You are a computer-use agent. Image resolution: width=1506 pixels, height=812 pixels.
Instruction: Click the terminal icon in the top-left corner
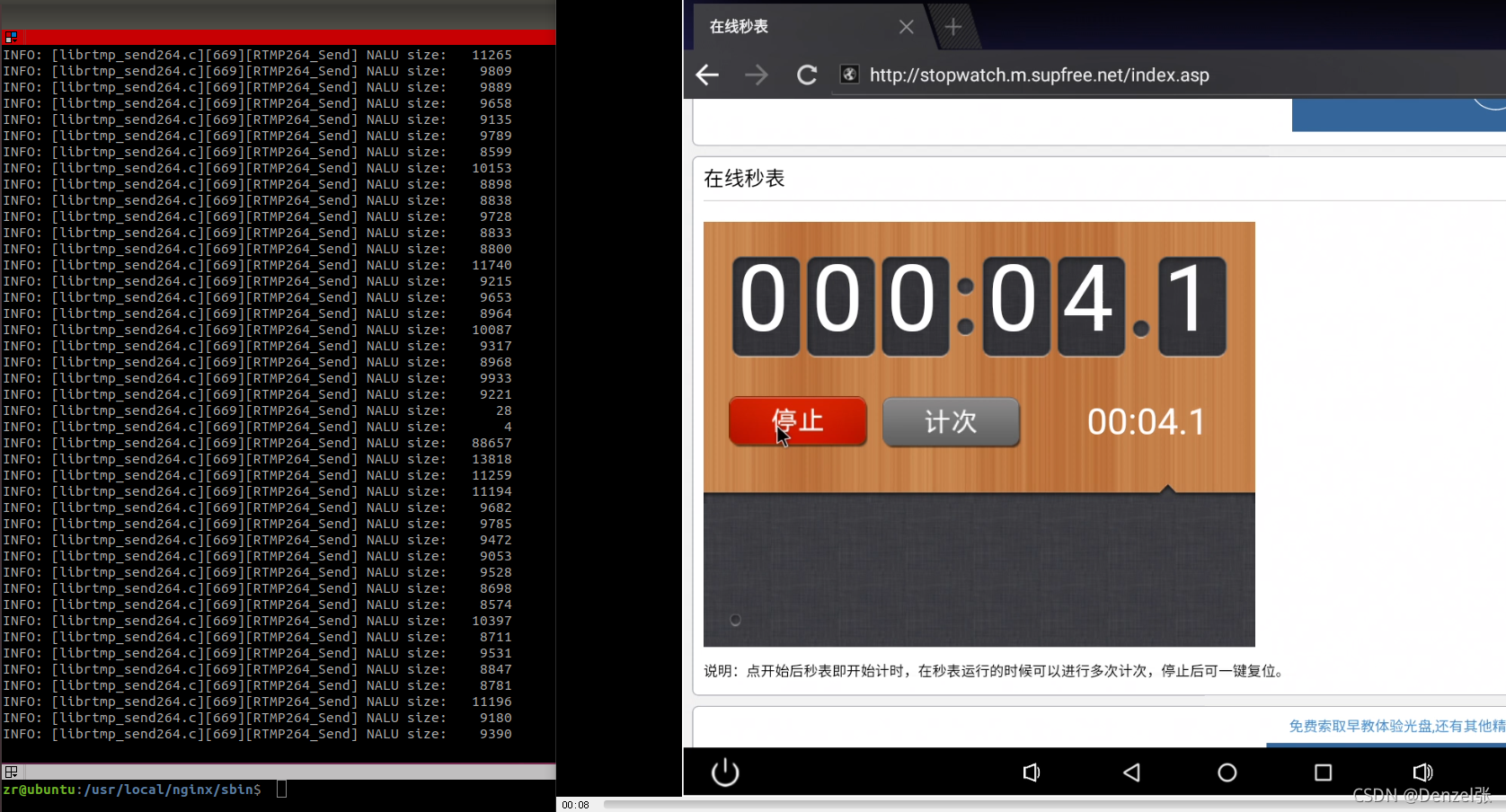click(x=12, y=37)
